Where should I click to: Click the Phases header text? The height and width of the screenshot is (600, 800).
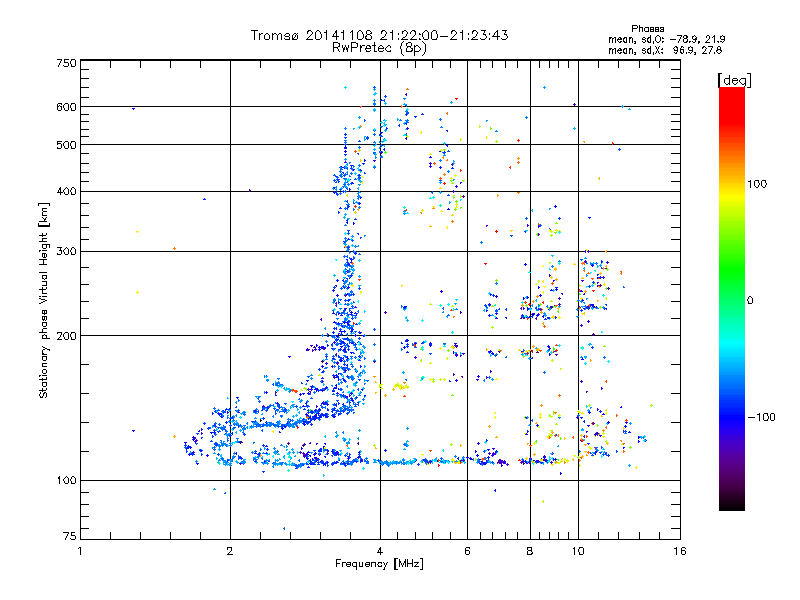(649, 28)
